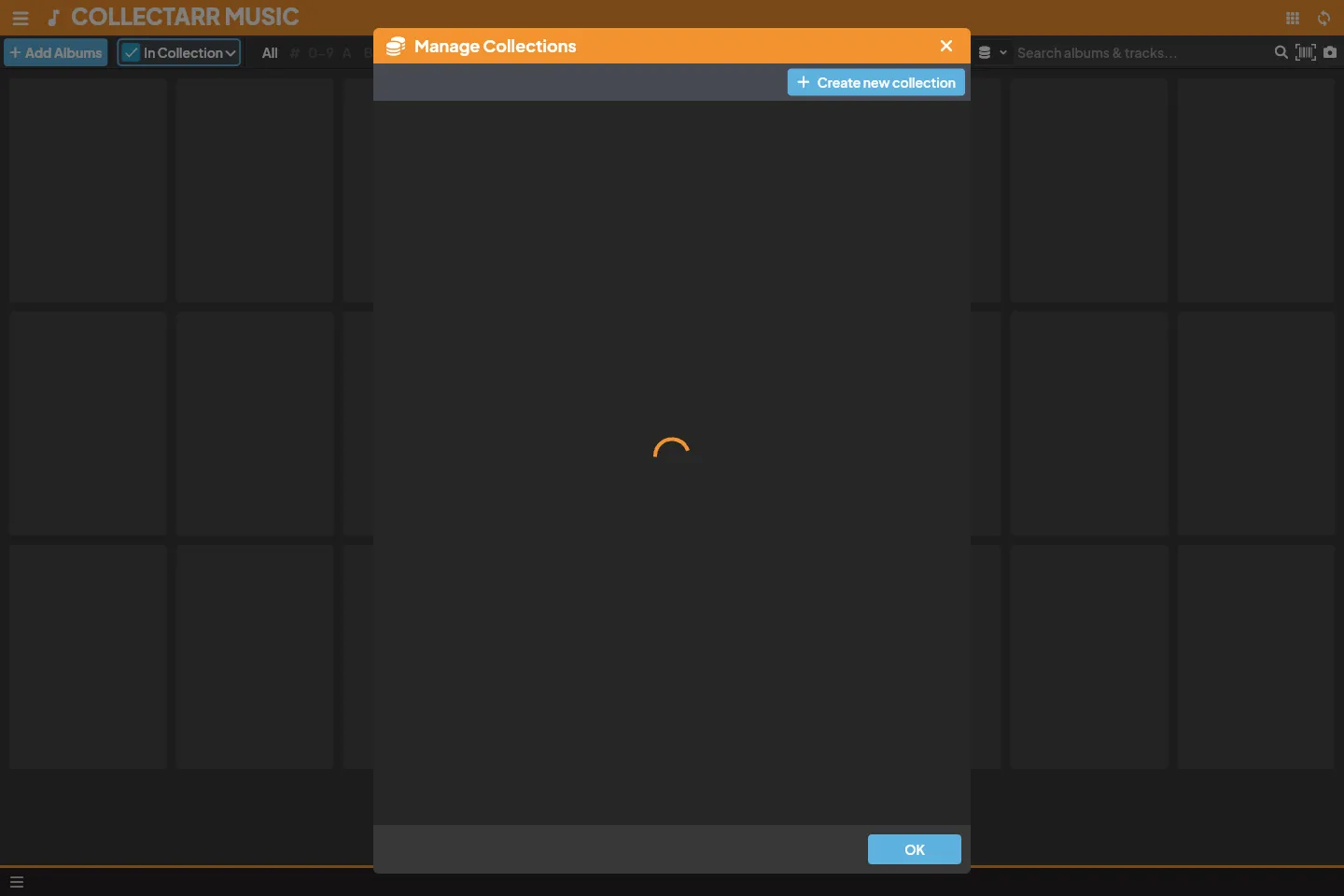Open the barcode scanner icon
Image resolution: width=1344 pixels, height=896 pixels.
pyautogui.click(x=1306, y=52)
